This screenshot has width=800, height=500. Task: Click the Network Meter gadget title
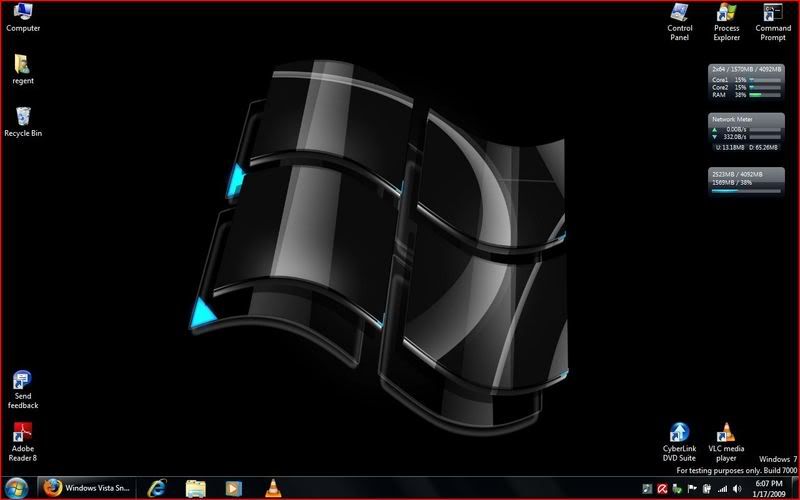[732, 119]
